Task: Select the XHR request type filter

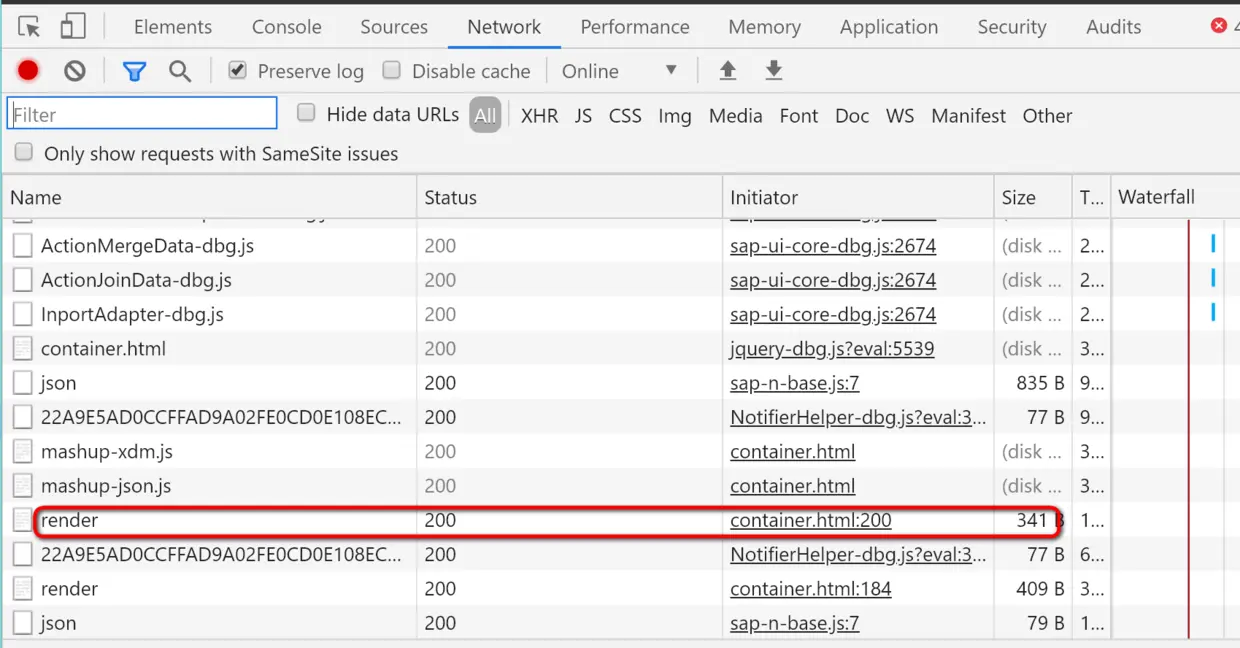Action: point(539,115)
